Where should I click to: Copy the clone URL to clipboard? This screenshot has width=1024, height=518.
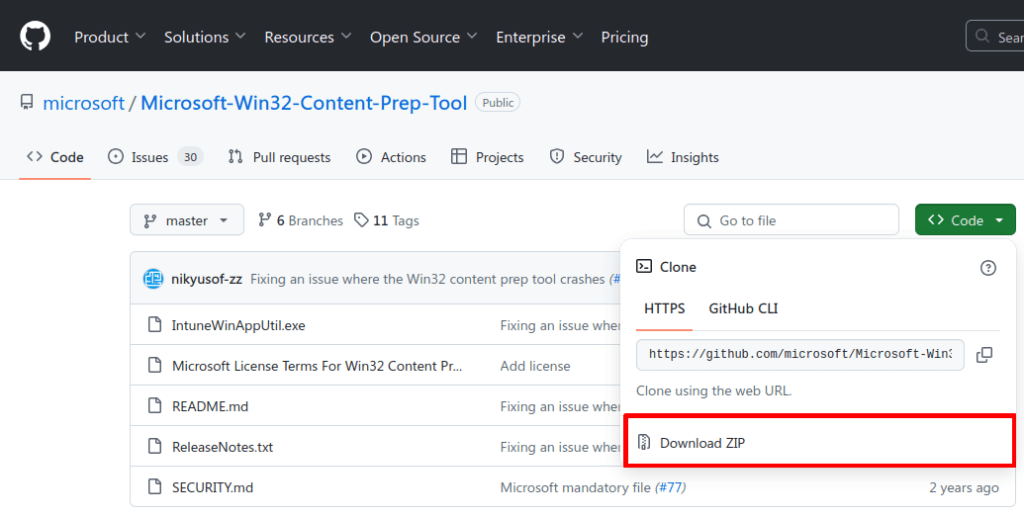click(x=984, y=355)
